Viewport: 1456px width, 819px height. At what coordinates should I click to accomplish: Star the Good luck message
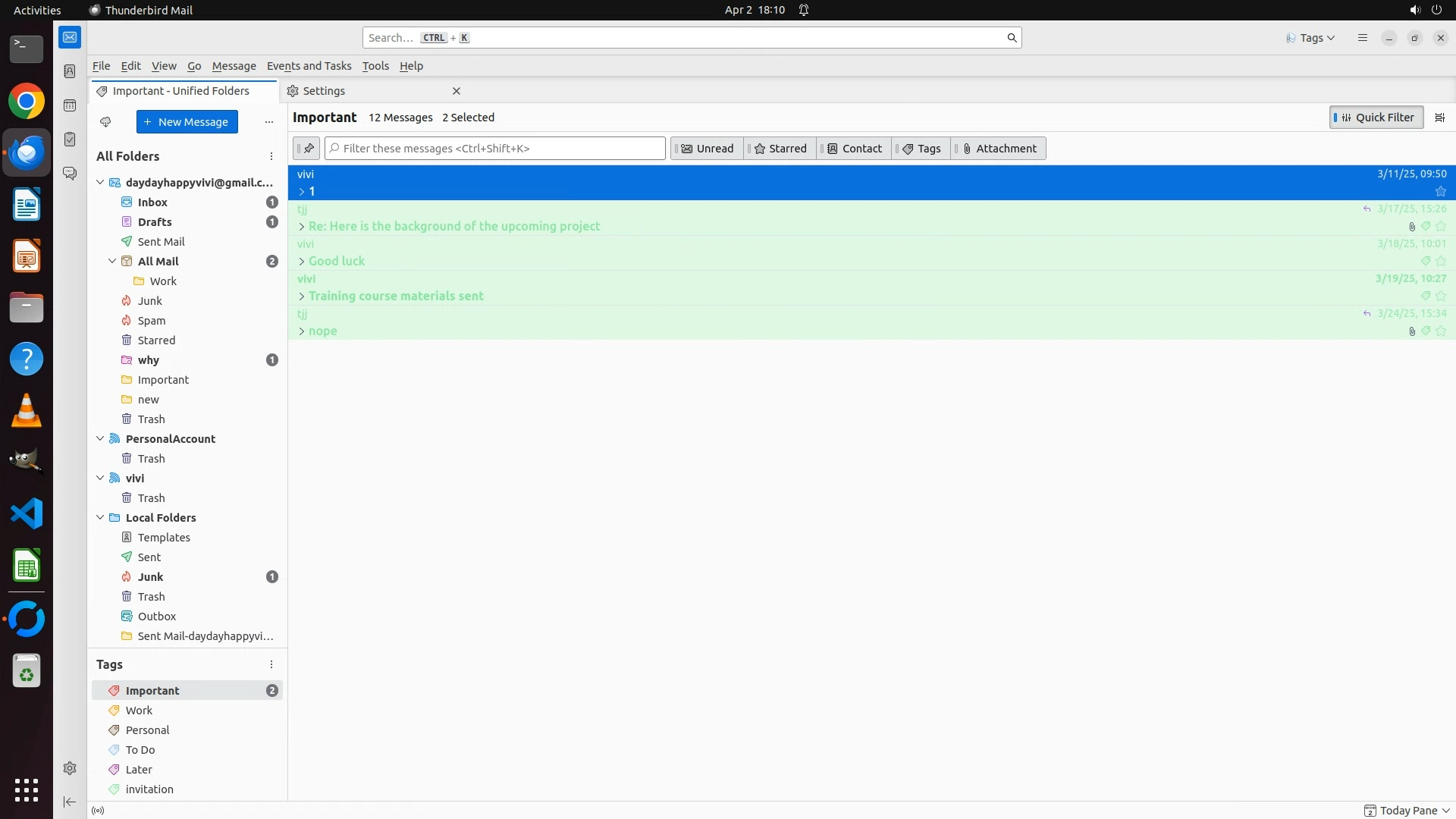(1441, 261)
